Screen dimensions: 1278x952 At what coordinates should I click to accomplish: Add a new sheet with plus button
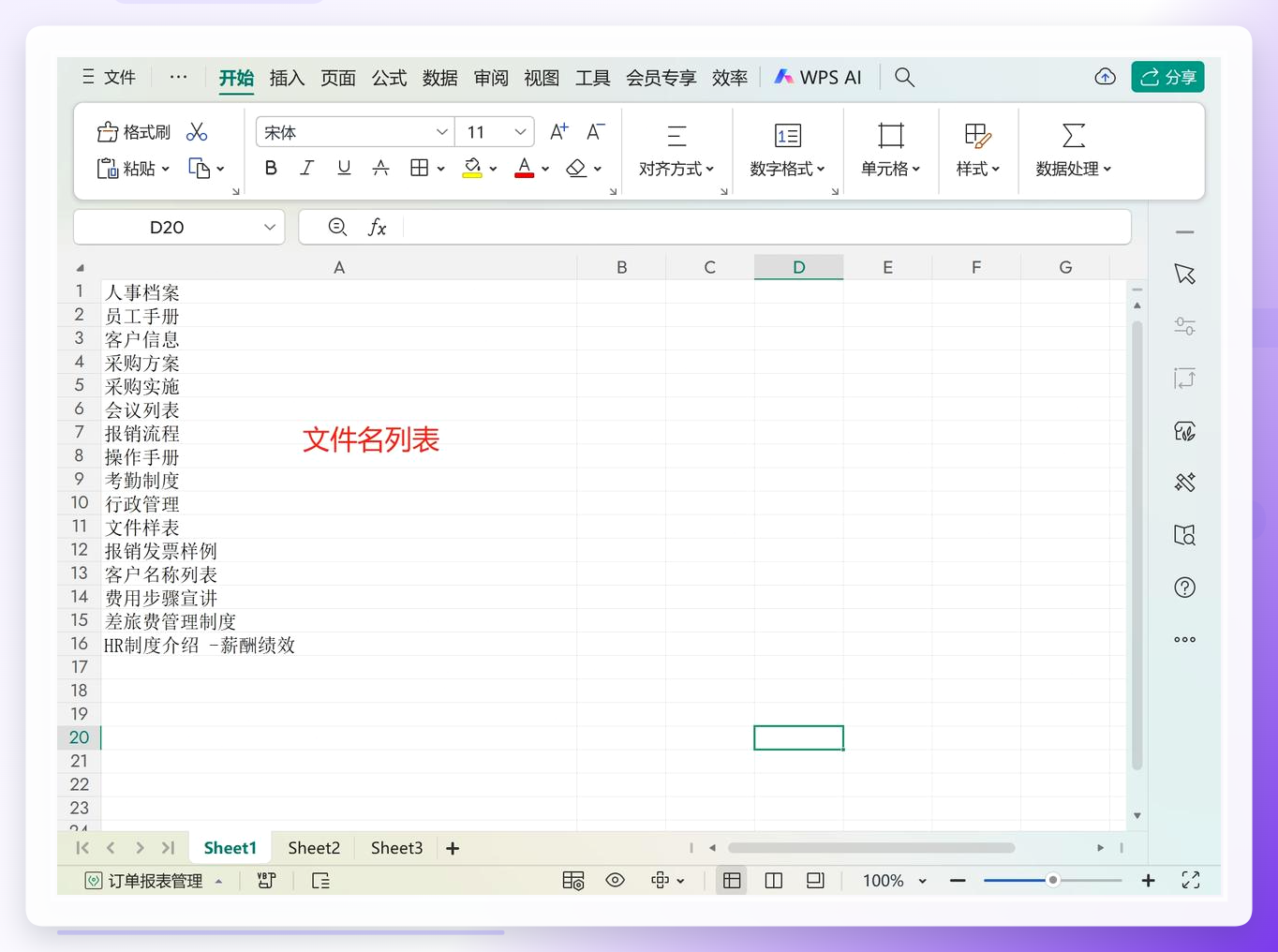click(x=453, y=848)
